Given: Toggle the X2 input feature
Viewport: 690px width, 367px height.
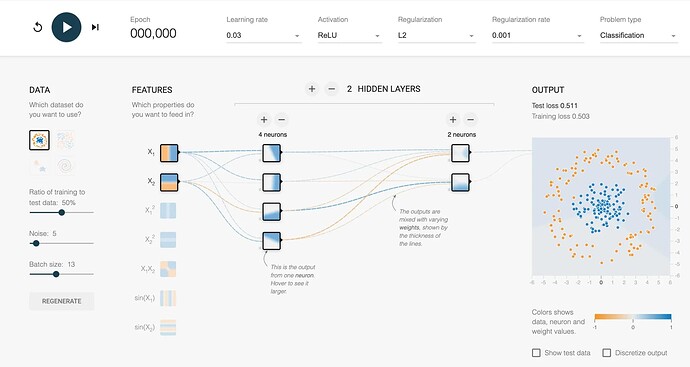Looking at the screenshot, I should click(169, 182).
